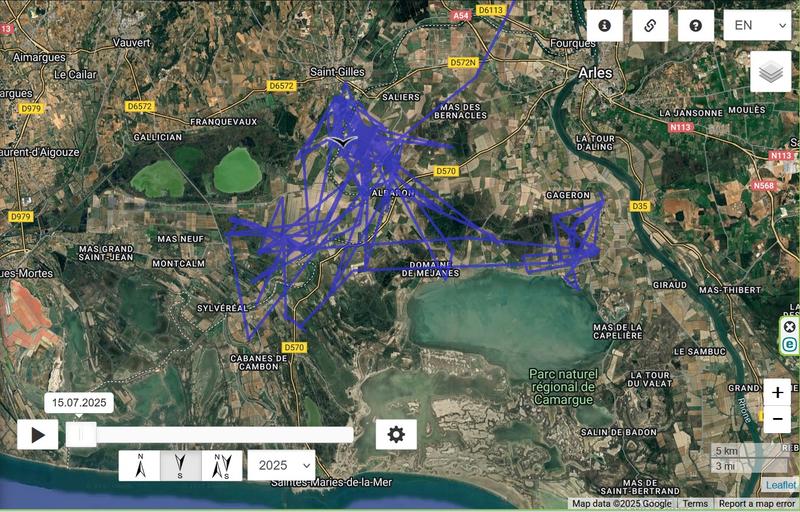Click the D570 road badge near Albaron
Image resolution: width=800 pixels, height=512 pixels.
[x=446, y=171]
